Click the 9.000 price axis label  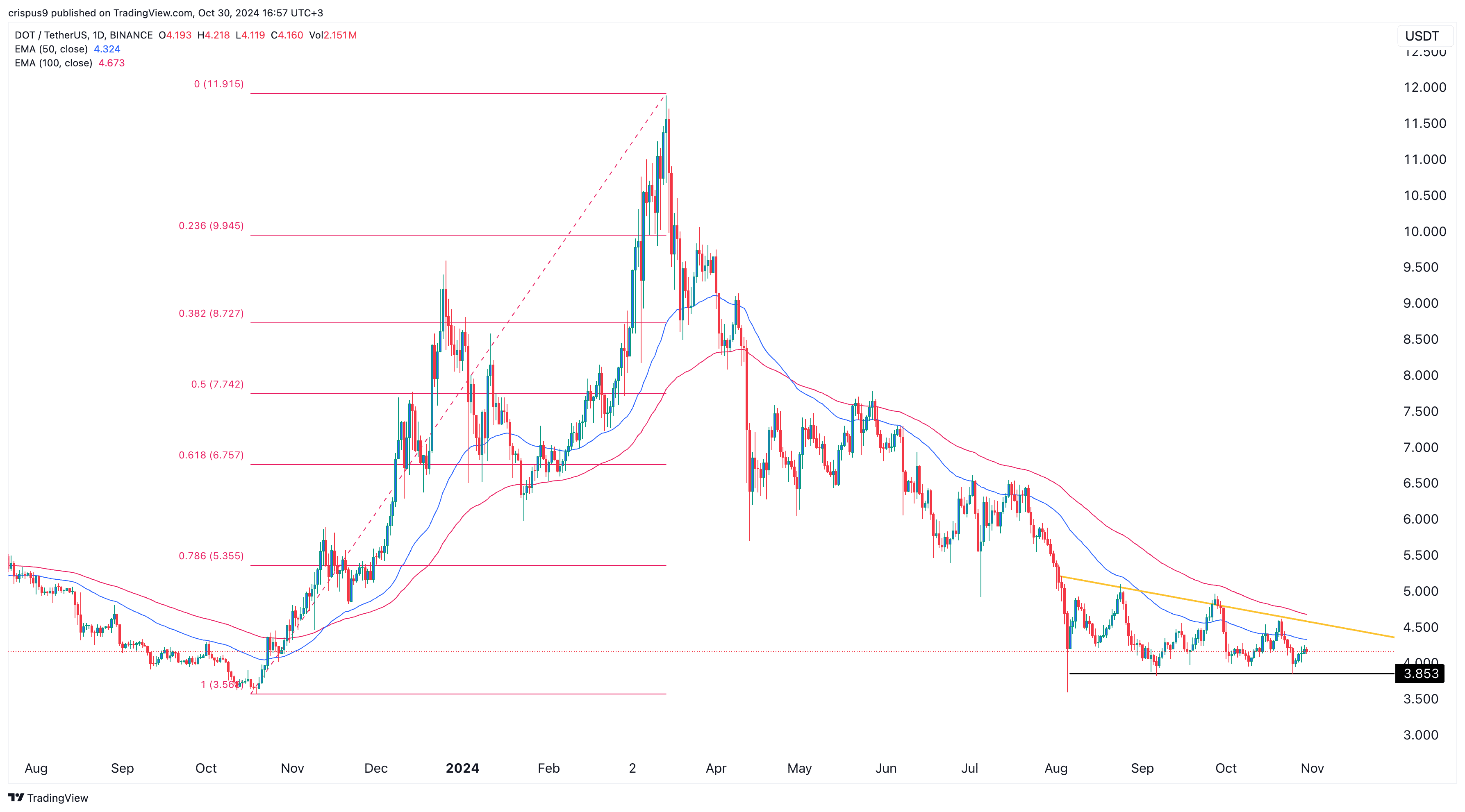(x=1421, y=304)
